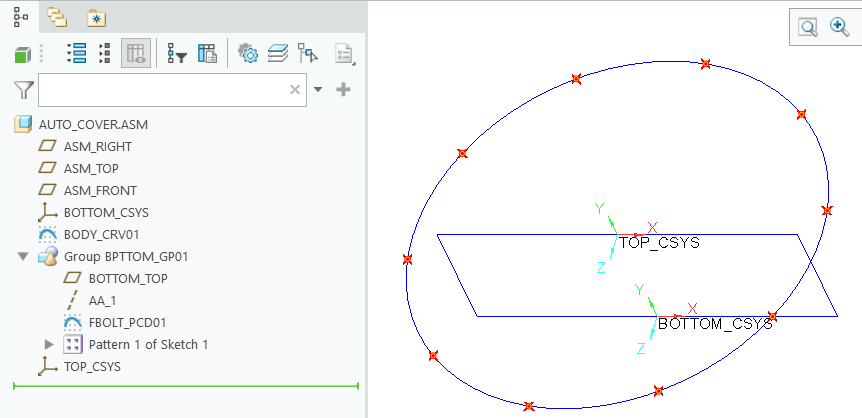Screen dimensions: 862x418
Task: Click the zoom area magnifier icon
Action: 808,27
